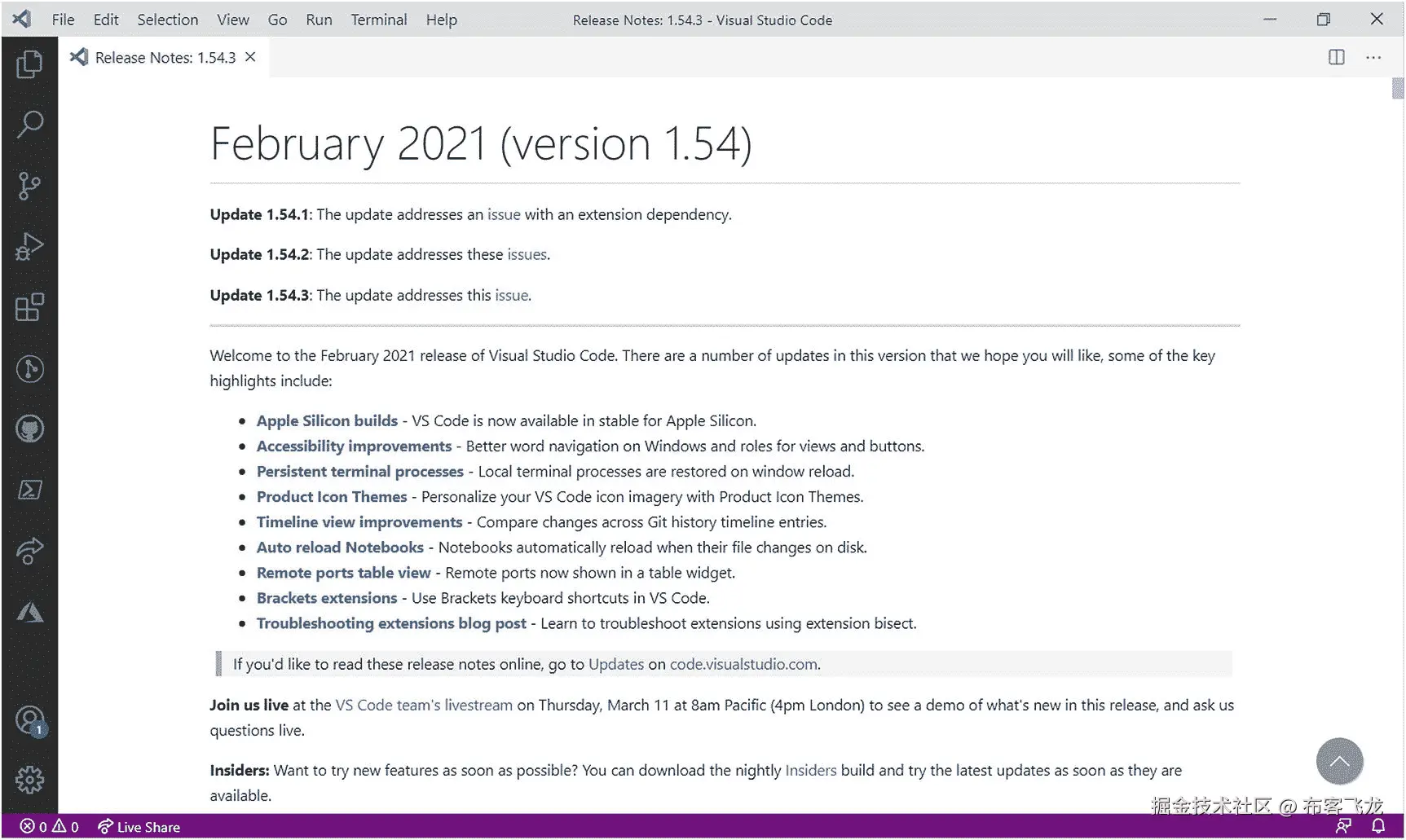
Task: Click the errors and warnings status indicator
Action: pos(50,827)
